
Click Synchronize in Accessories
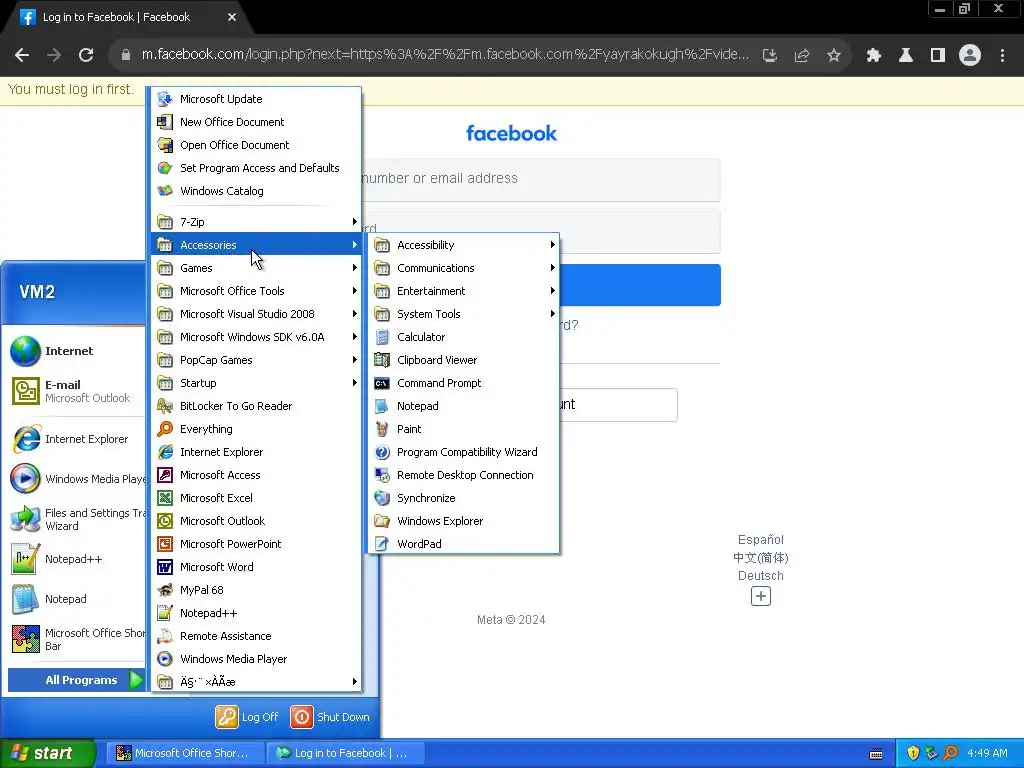[x=463, y=498]
